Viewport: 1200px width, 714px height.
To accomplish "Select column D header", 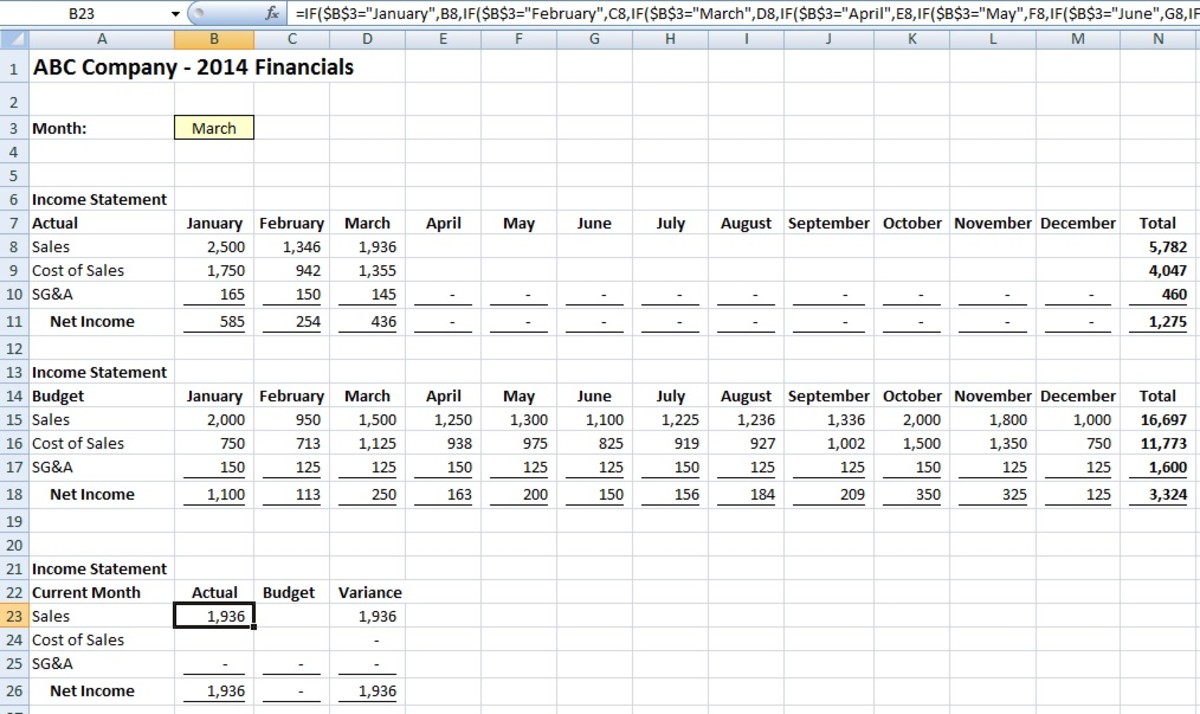I will click(x=367, y=39).
